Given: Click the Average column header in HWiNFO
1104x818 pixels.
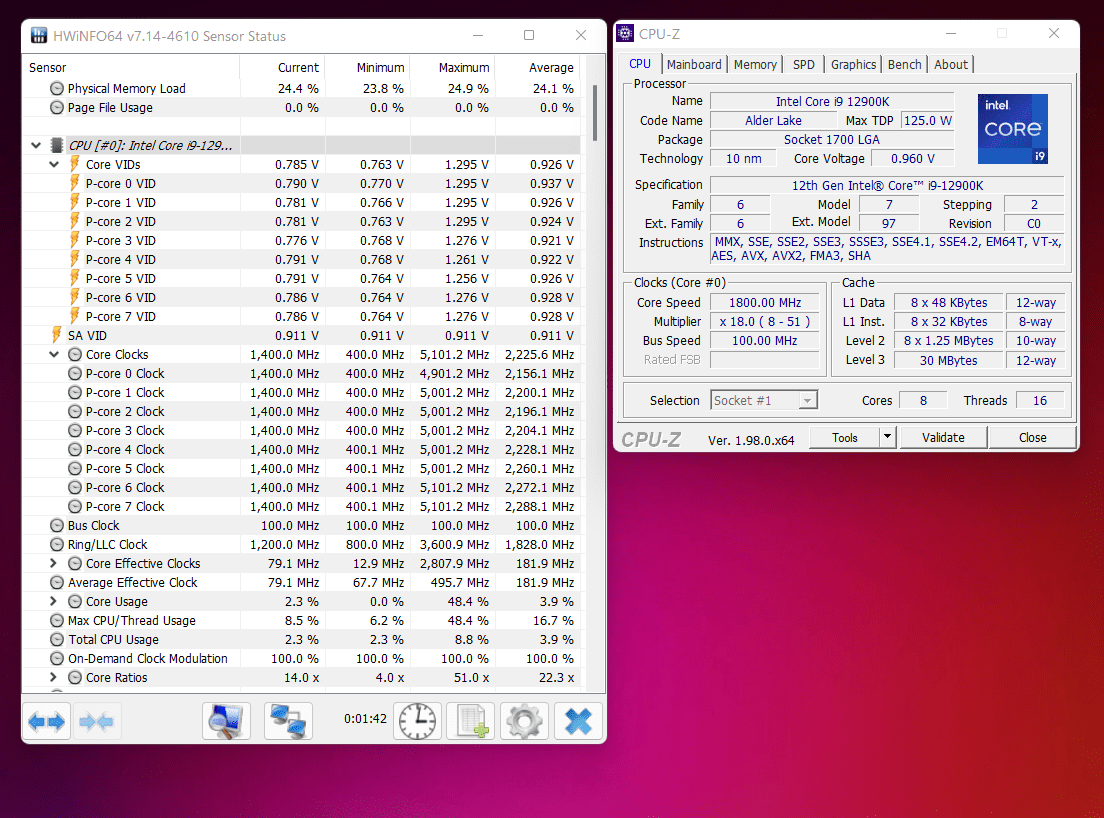Looking at the screenshot, I should 538,68.
